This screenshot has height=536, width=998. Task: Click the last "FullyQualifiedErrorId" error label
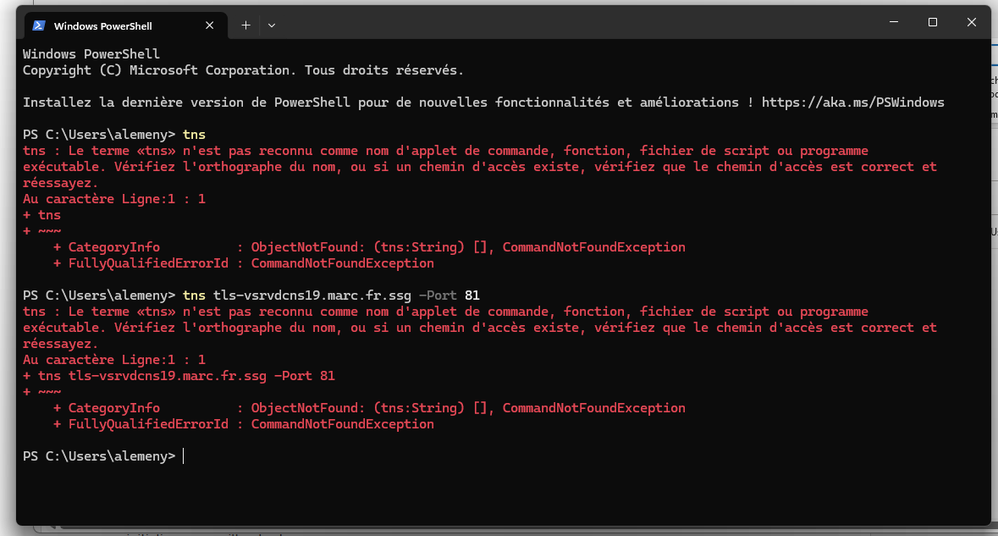144,424
